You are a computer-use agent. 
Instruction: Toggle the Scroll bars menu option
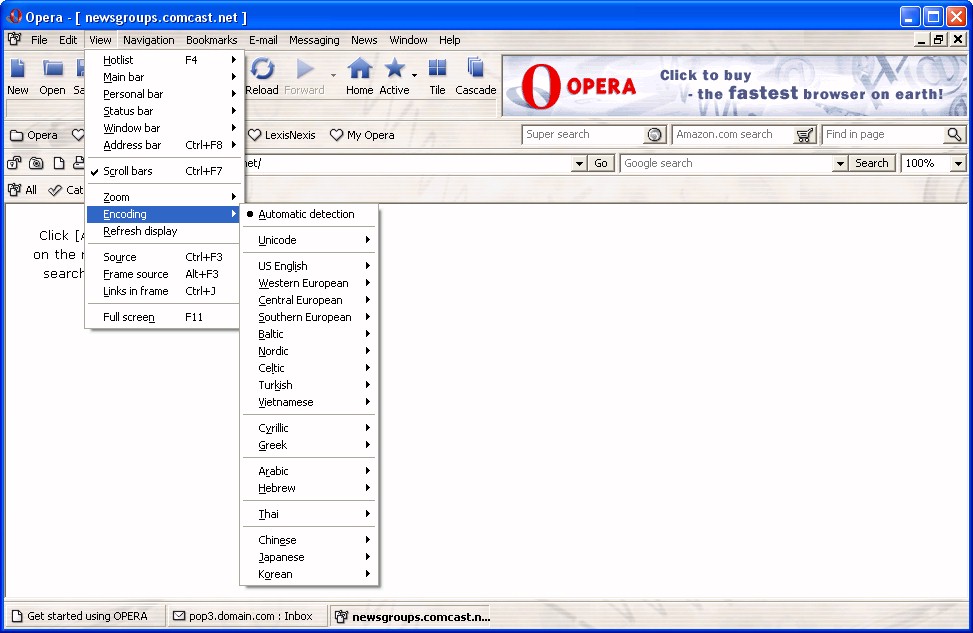pyautogui.click(x=128, y=171)
